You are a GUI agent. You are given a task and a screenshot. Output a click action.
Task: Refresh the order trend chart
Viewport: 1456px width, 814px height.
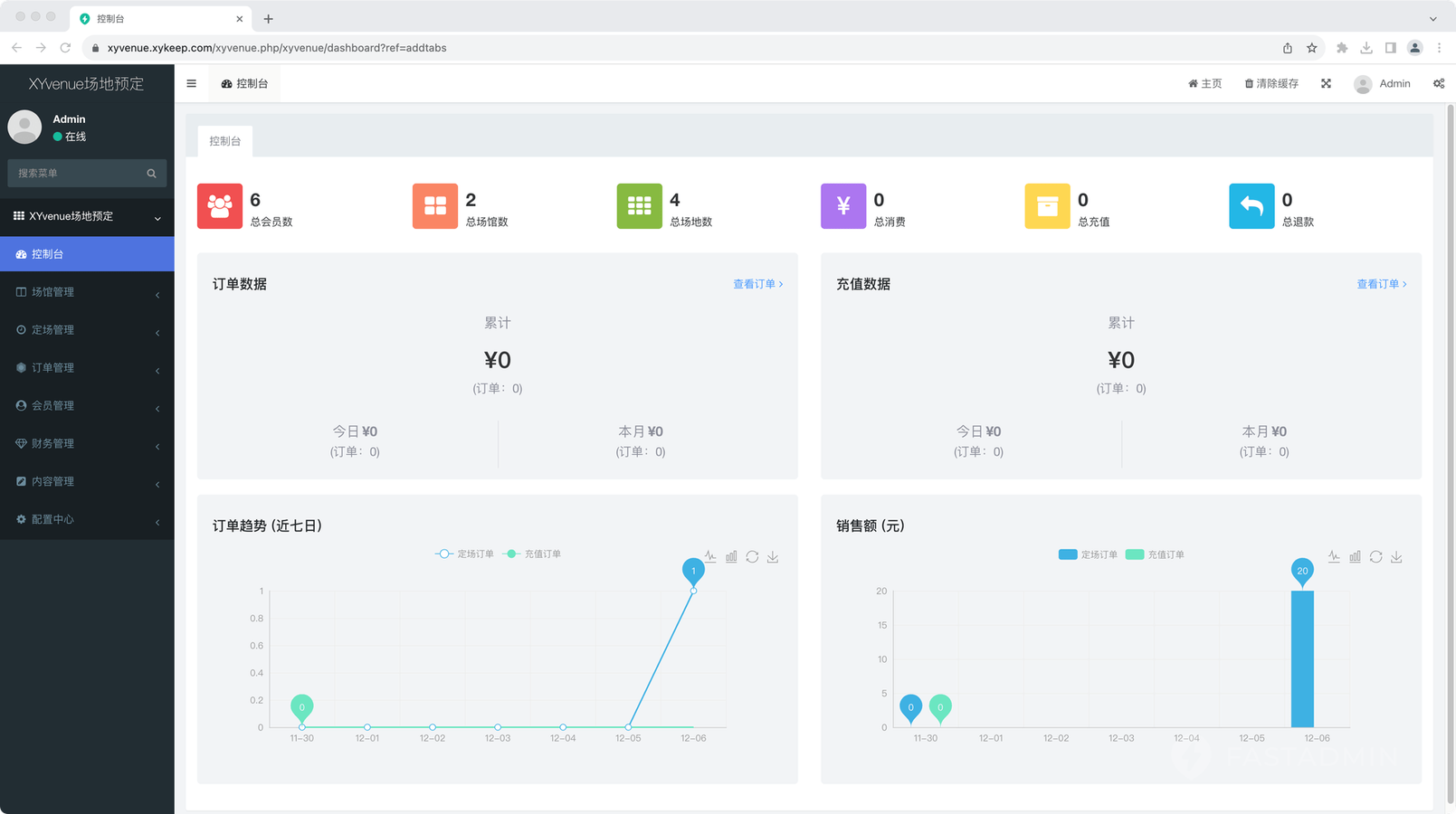752,557
